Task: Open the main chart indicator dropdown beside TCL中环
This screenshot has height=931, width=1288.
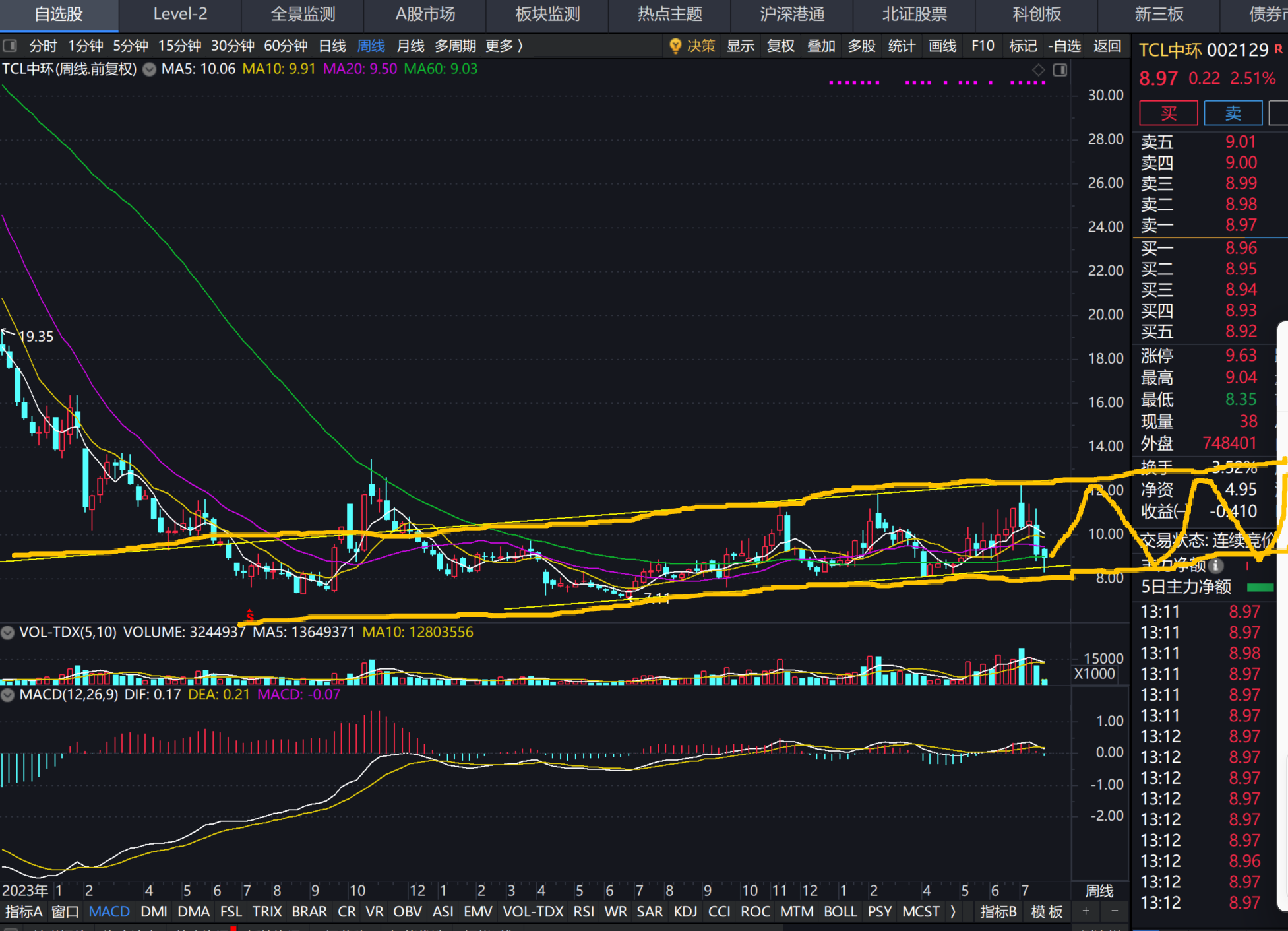Action: pyautogui.click(x=150, y=69)
